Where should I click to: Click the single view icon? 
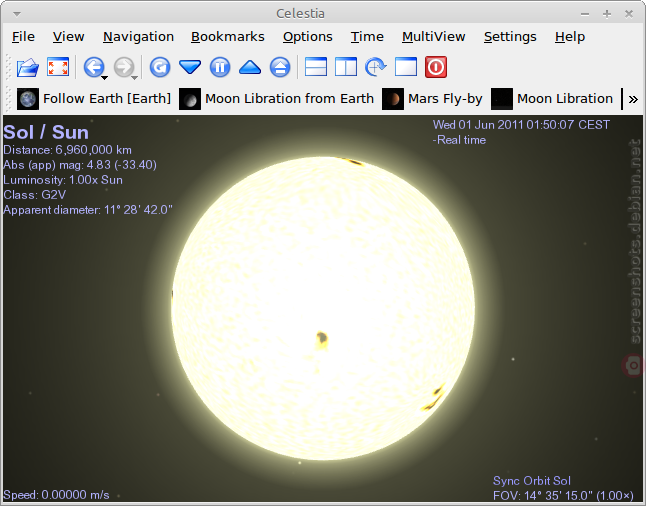pyautogui.click(x=406, y=67)
